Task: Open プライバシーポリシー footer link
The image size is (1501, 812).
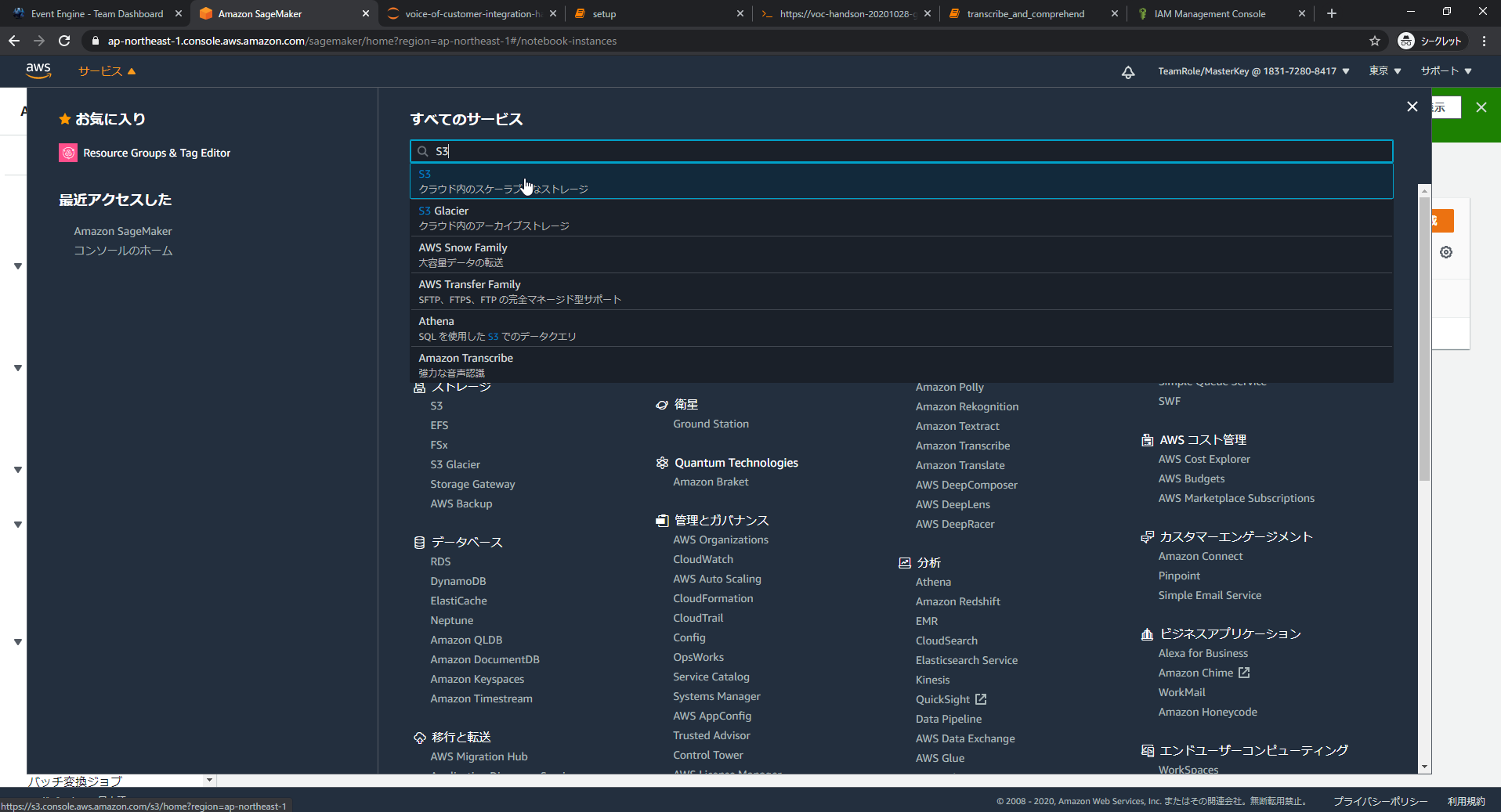Action: click(1380, 801)
